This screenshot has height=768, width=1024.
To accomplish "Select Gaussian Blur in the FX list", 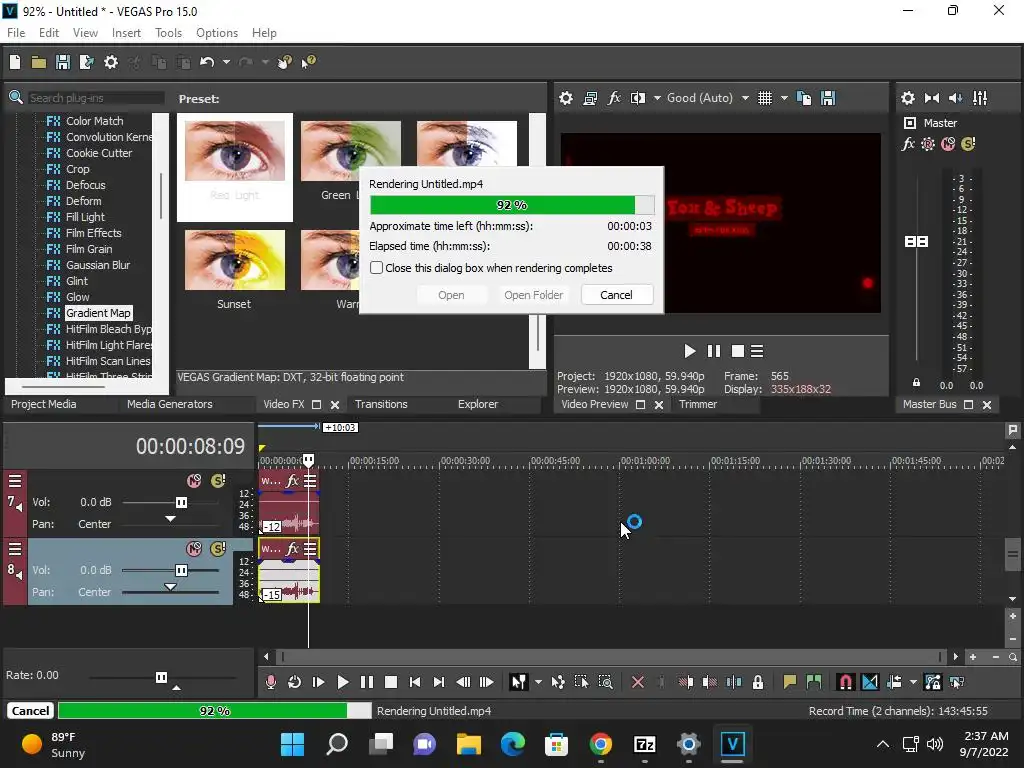I will [98, 265].
